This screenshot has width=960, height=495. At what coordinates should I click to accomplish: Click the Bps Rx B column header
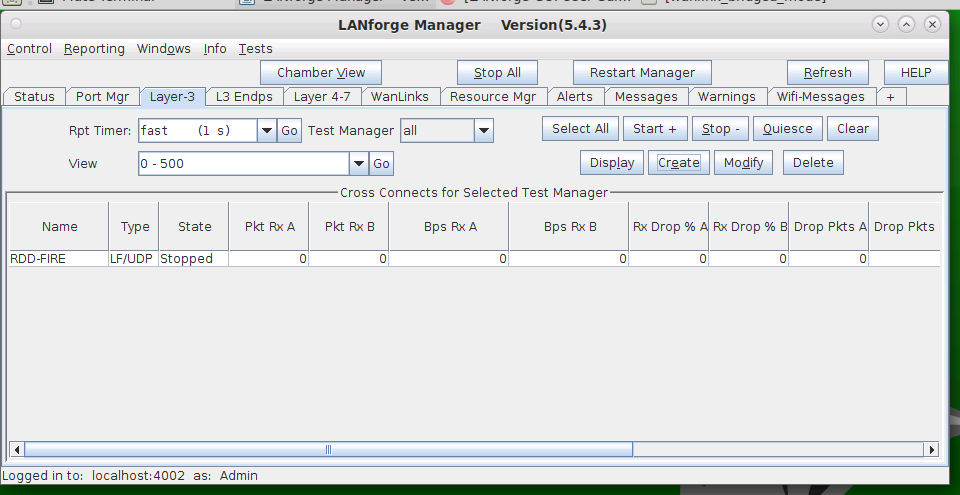[570, 227]
